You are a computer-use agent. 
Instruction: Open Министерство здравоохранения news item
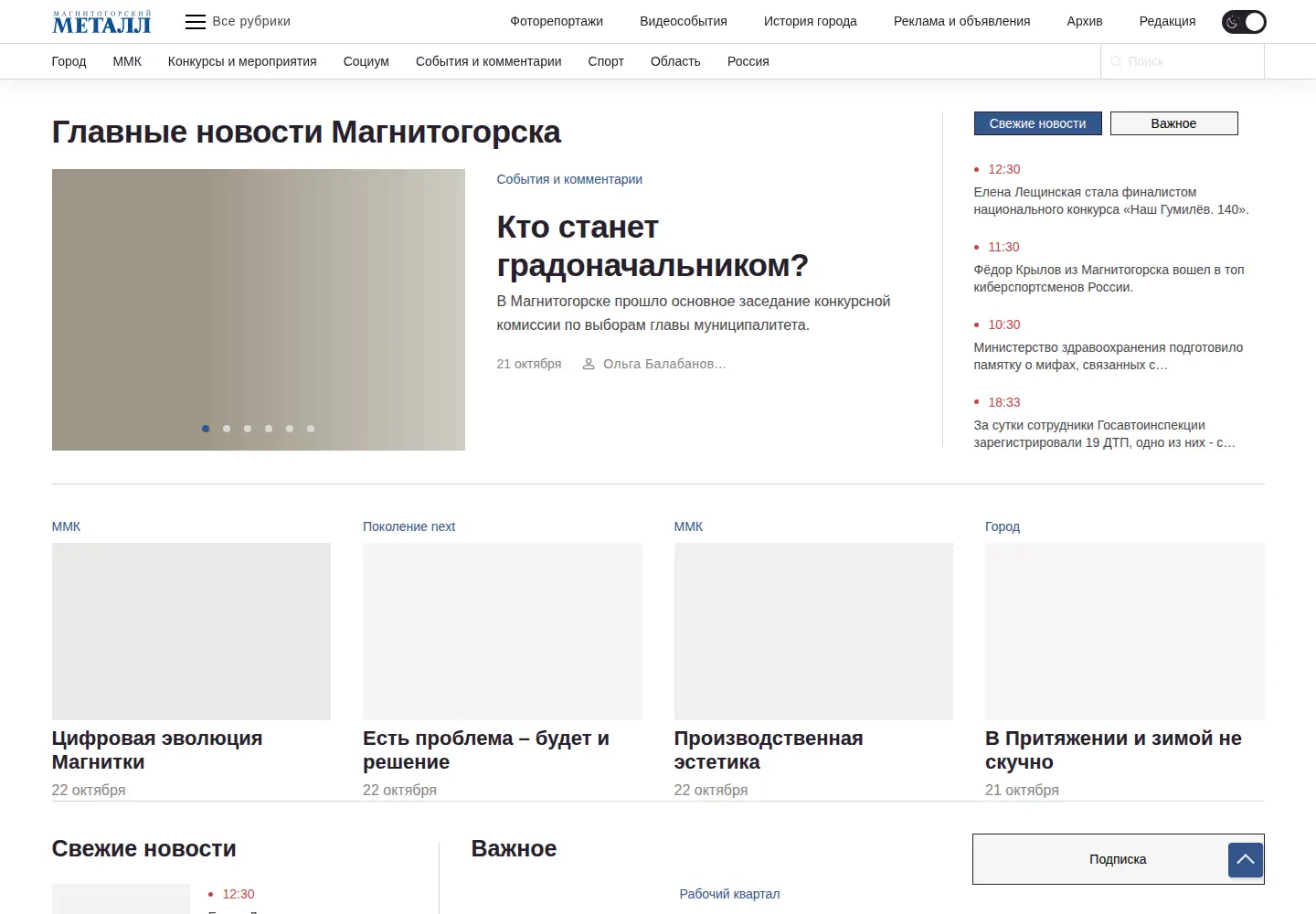coord(1109,356)
